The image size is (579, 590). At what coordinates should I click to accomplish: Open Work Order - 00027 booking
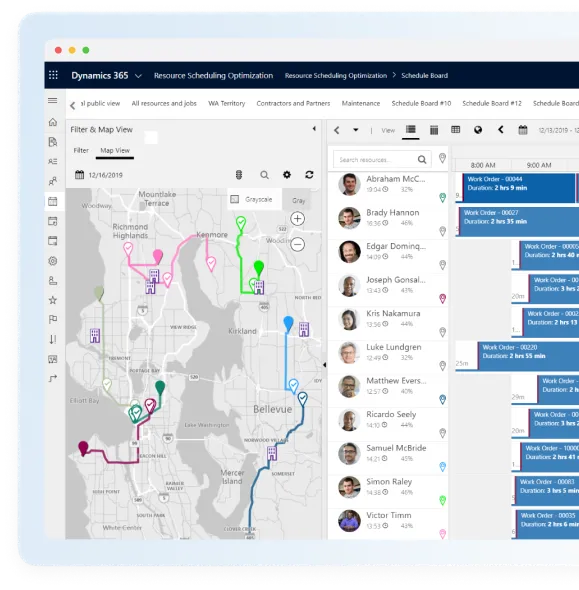pos(519,221)
